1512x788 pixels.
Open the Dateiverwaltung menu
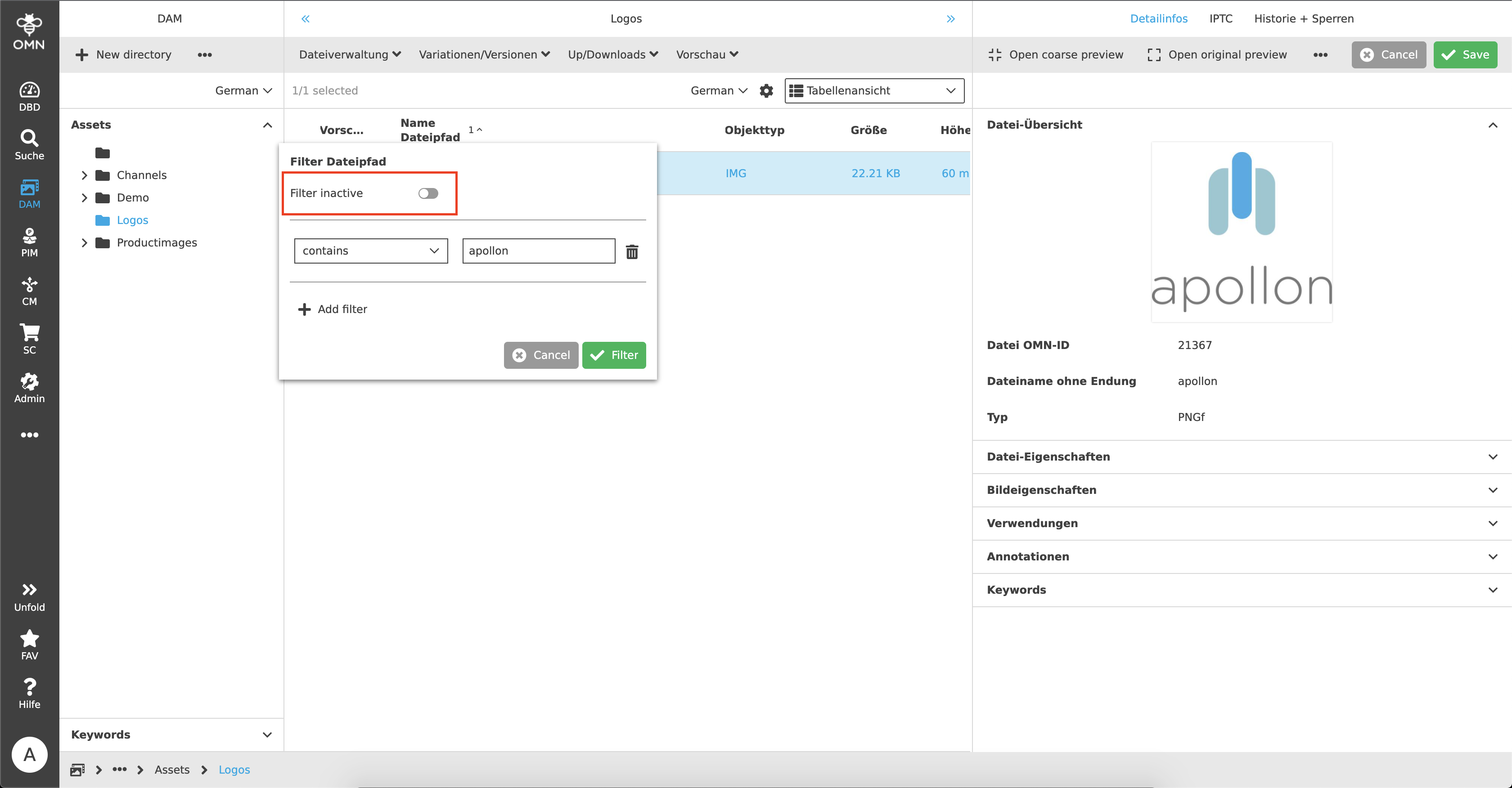pyautogui.click(x=349, y=54)
